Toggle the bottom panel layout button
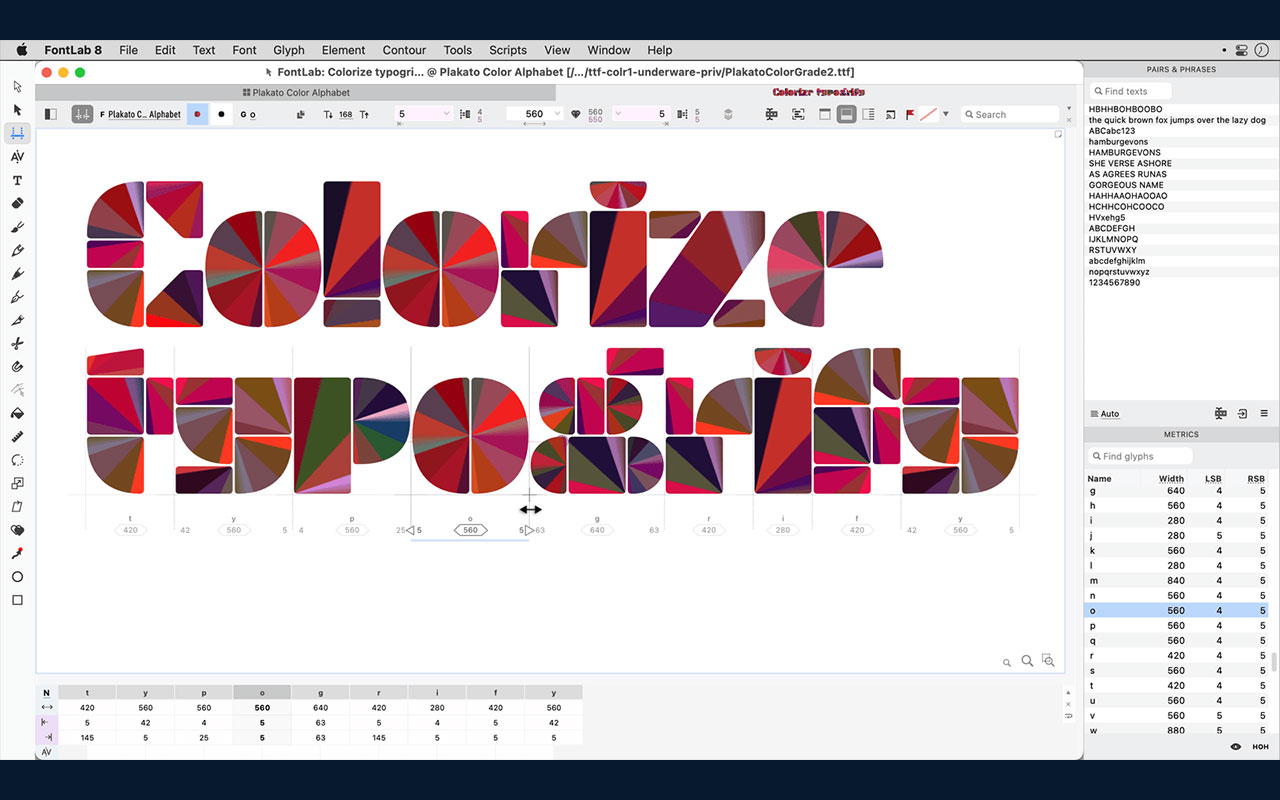 pyautogui.click(x=847, y=114)
